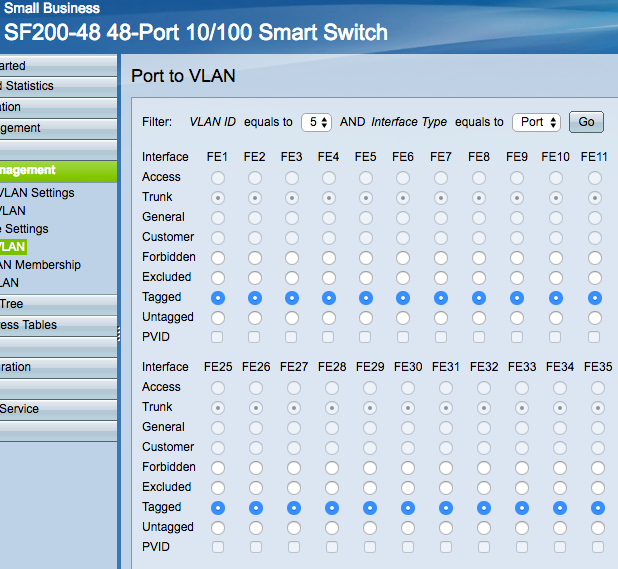Select Tagged radio for FE4

(329, 298)
